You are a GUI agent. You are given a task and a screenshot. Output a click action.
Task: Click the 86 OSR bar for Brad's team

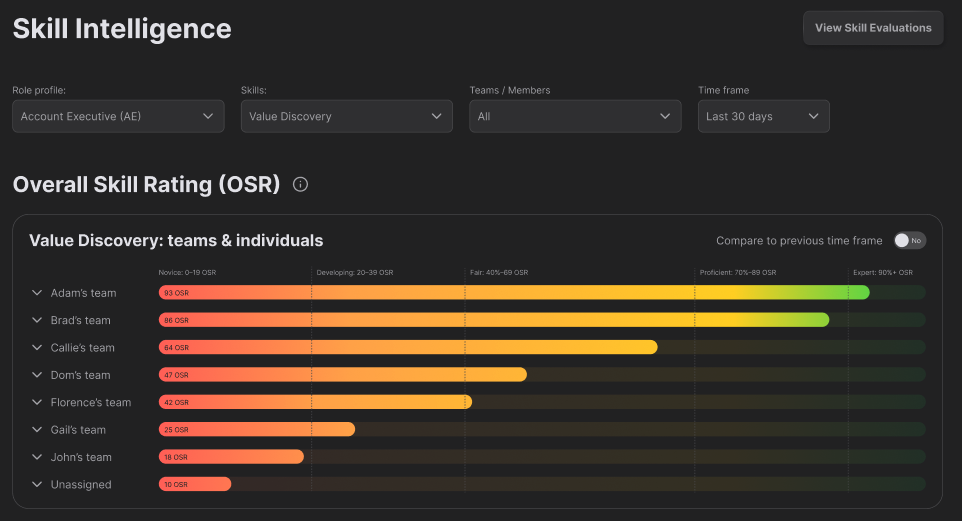(x=494, y=320)
